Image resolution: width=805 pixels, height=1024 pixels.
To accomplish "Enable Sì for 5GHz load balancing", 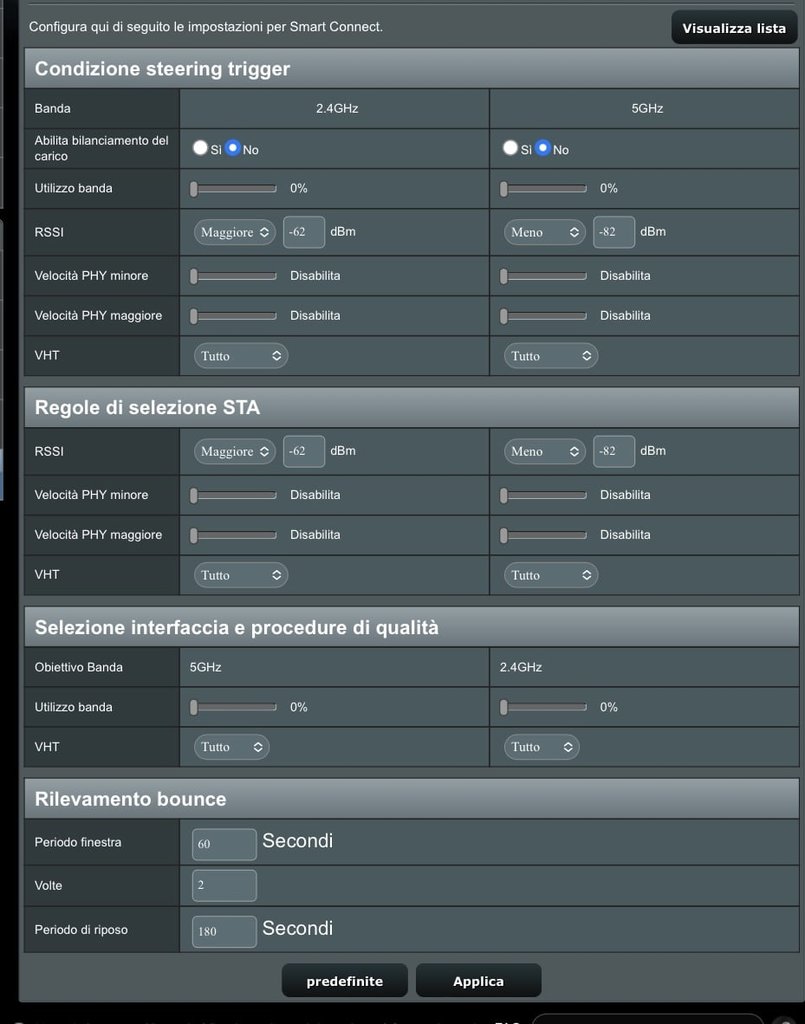I will (x=510, y=148).
